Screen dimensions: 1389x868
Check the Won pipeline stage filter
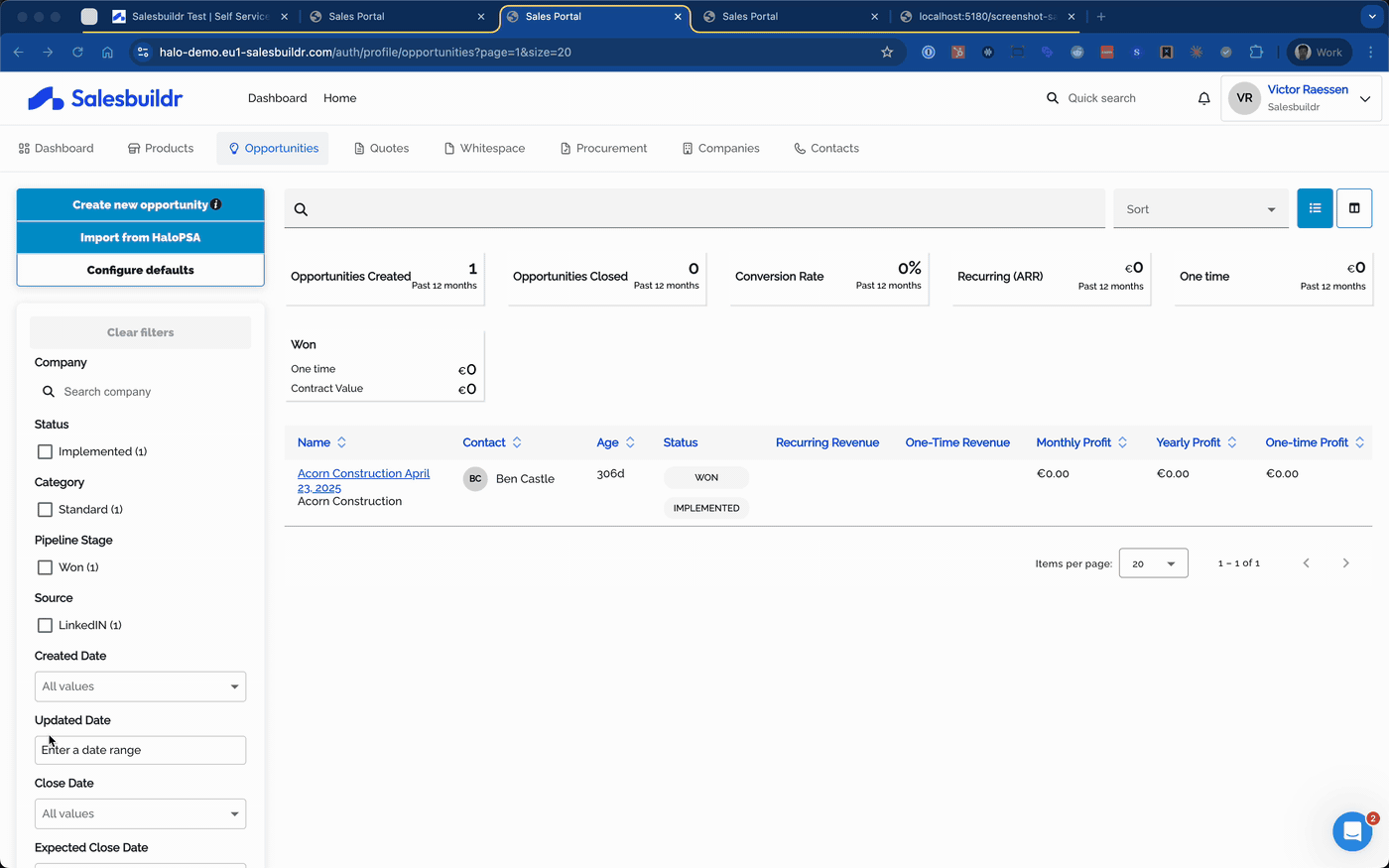(45, 567)
